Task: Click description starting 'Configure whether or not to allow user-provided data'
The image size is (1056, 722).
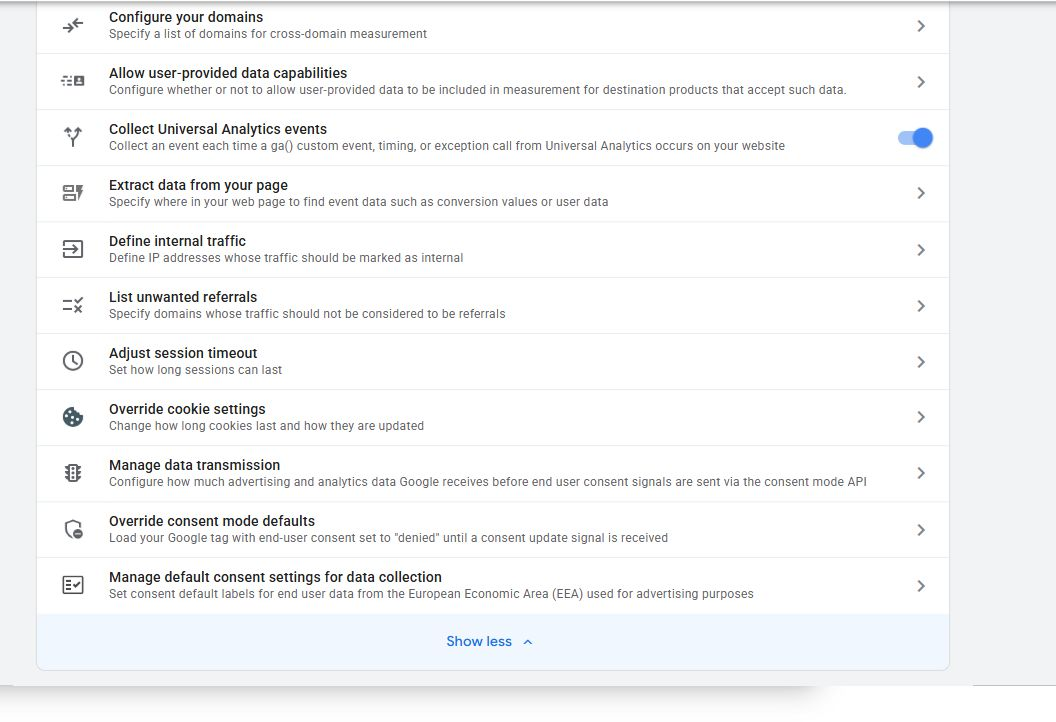Action: 477,90
